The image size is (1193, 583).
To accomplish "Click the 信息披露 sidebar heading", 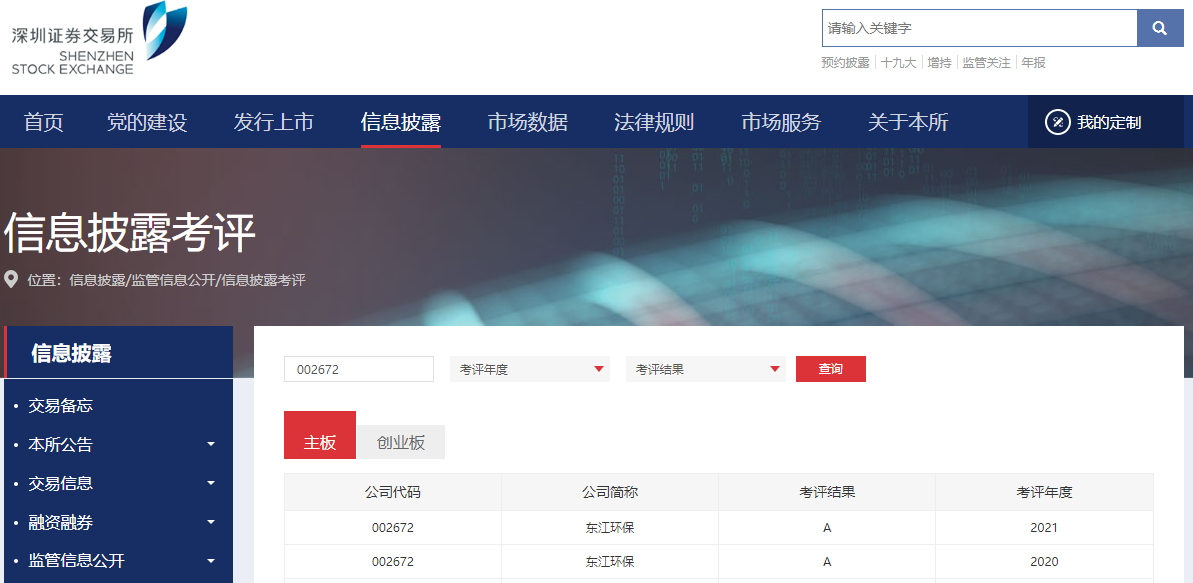I will 72,353.
